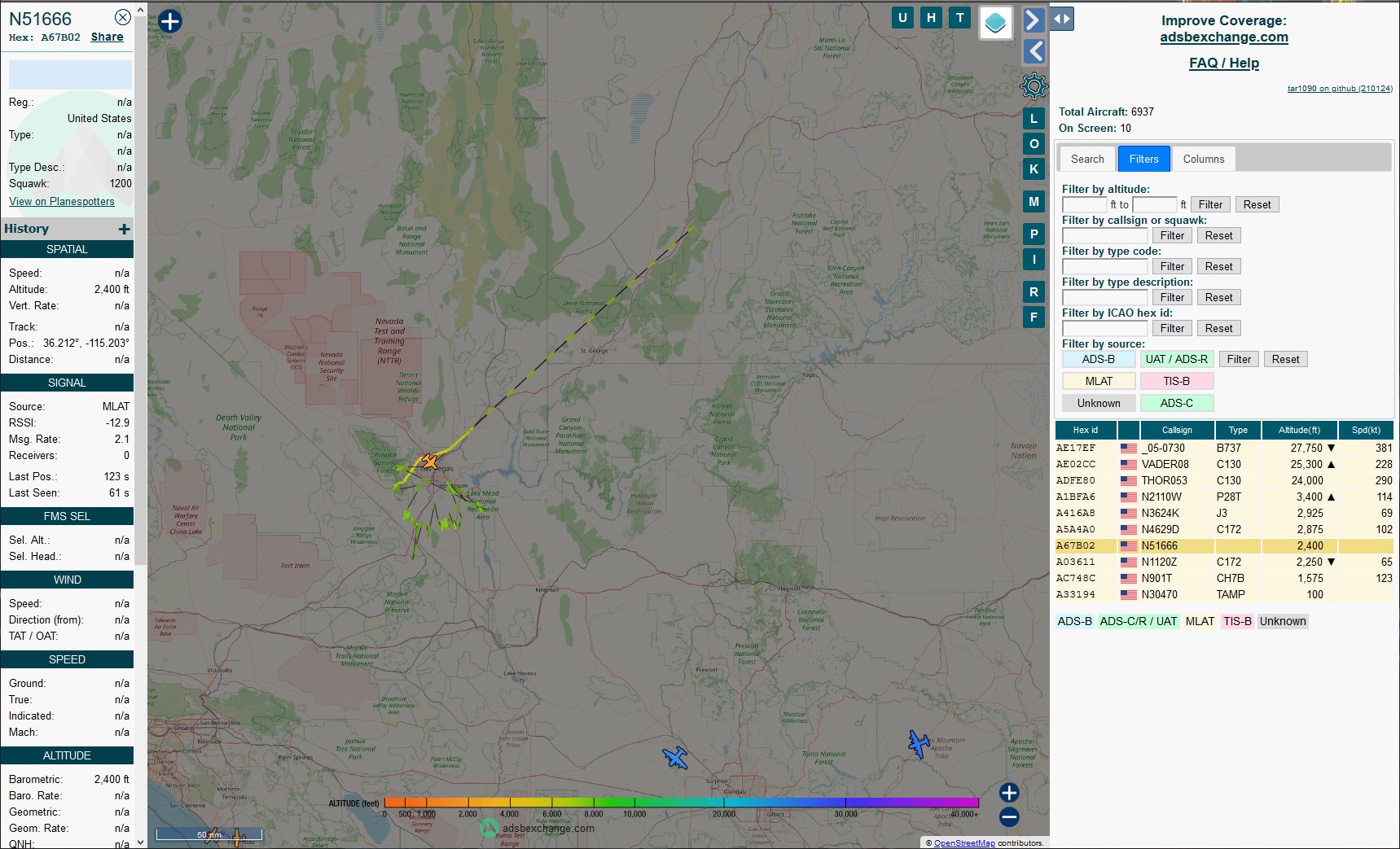Zoom out with bottom-right minus icon

(x=1009, y=816)
